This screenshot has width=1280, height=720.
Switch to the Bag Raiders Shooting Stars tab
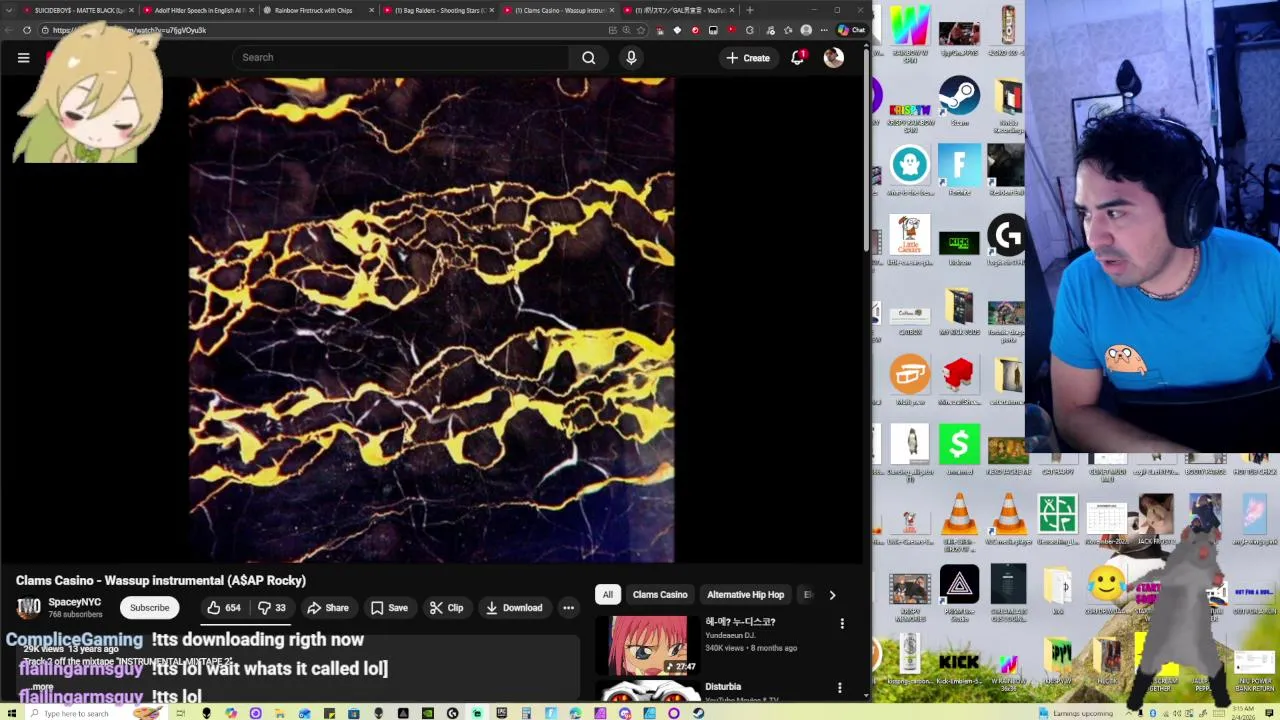[x=438, y=10]
